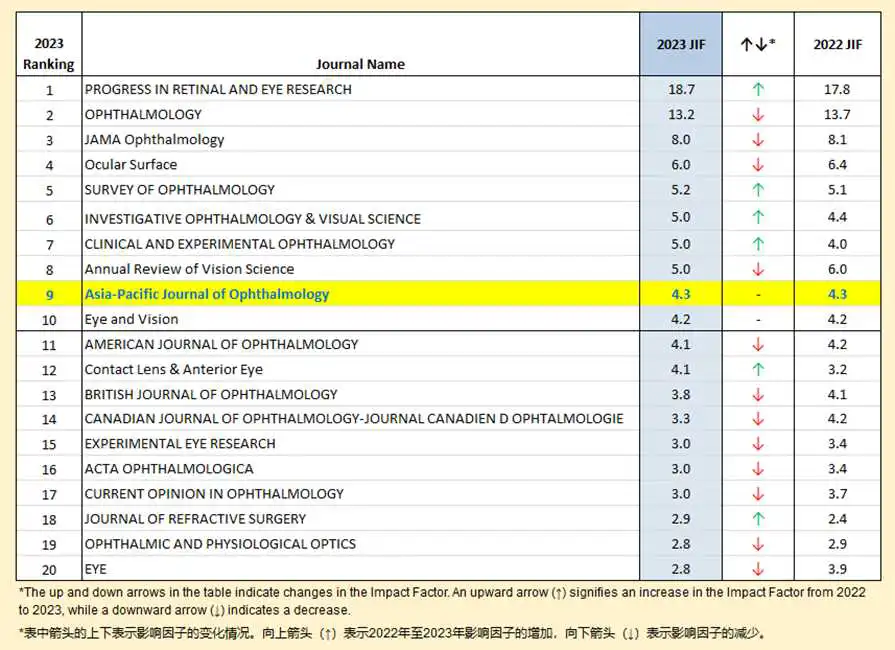Image resolution: width=895 pixels, height=650 pixels.
Task: Click the green up arrow for Progress in Retinal
Action: pyautogui.click(x=758, y=89)
